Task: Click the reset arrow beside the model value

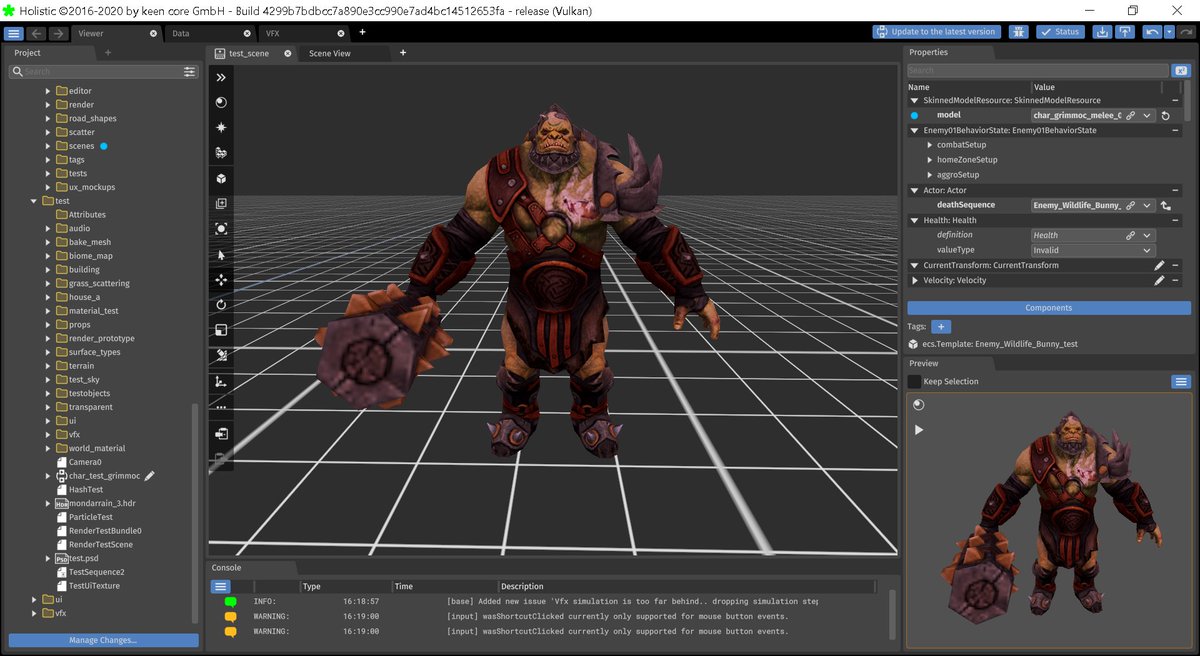Action: (x=1165, y=116)
